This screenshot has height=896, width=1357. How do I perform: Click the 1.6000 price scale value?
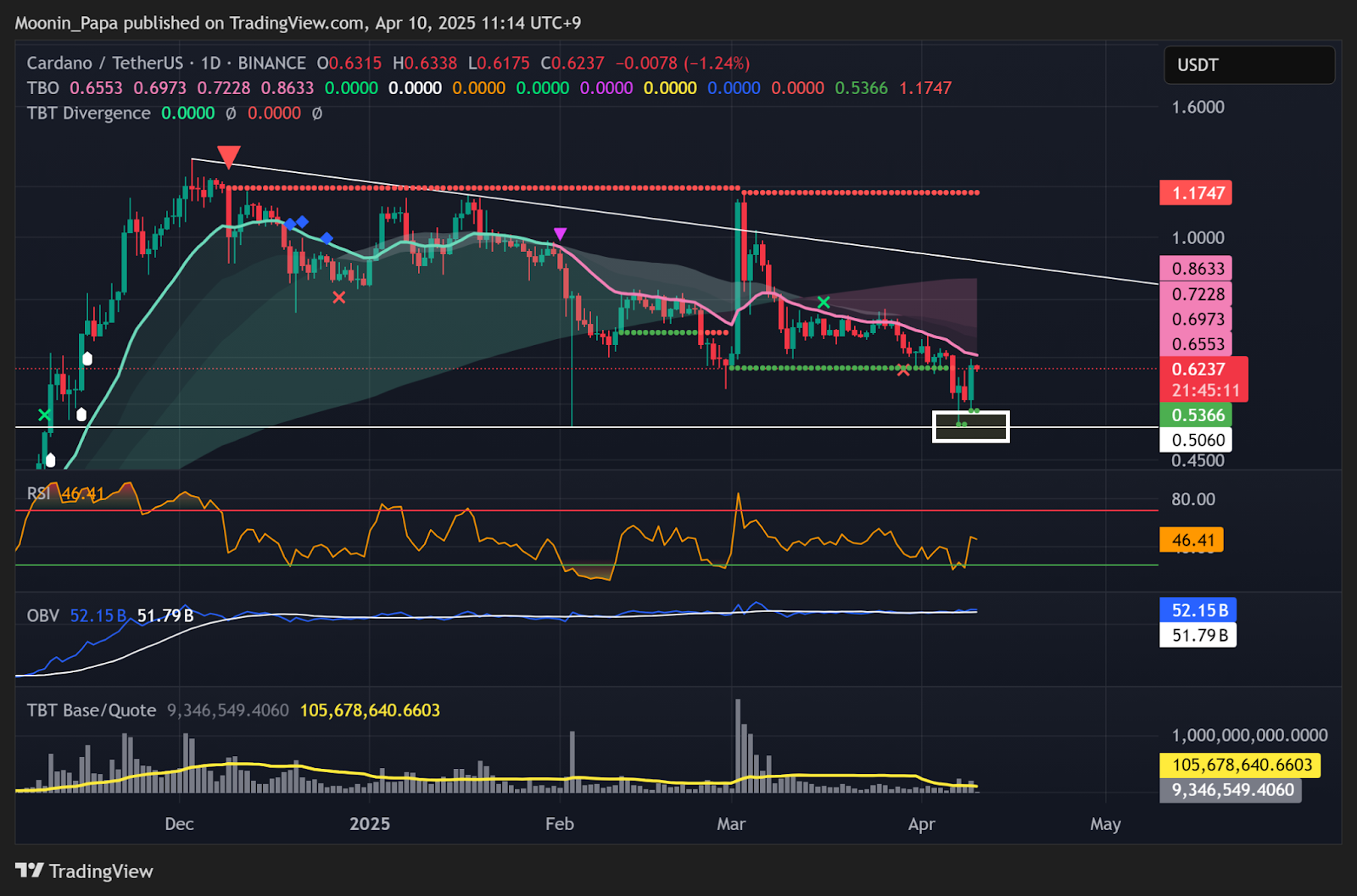coord(1198,108)
